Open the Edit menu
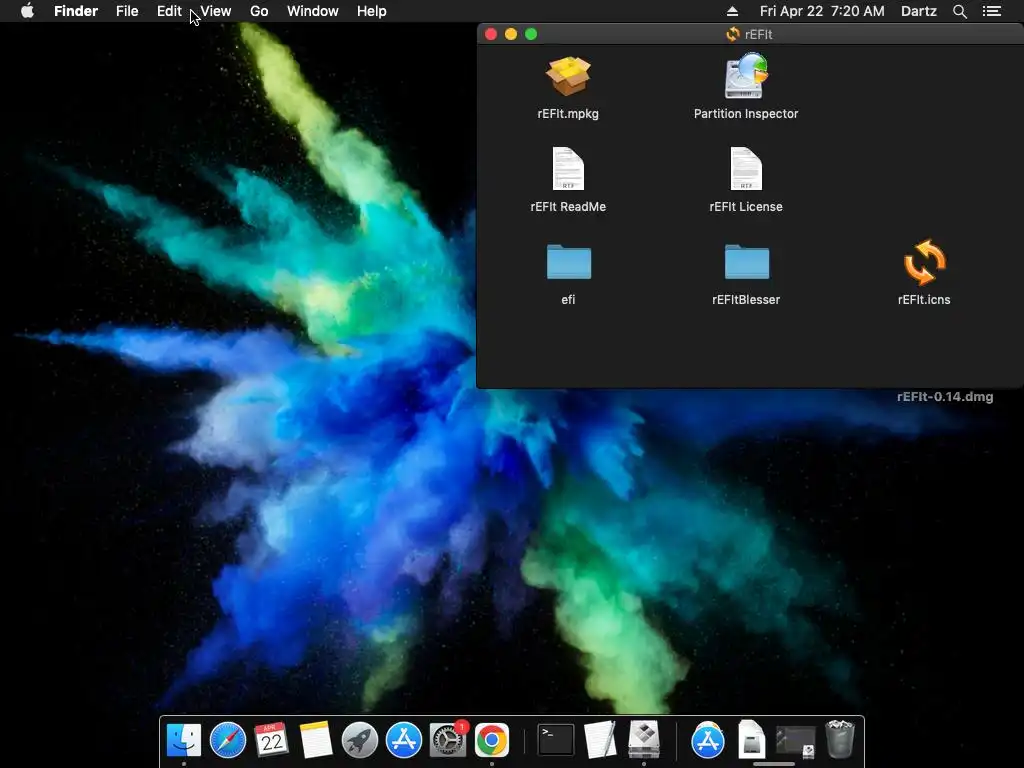 (x=169, y=11)
